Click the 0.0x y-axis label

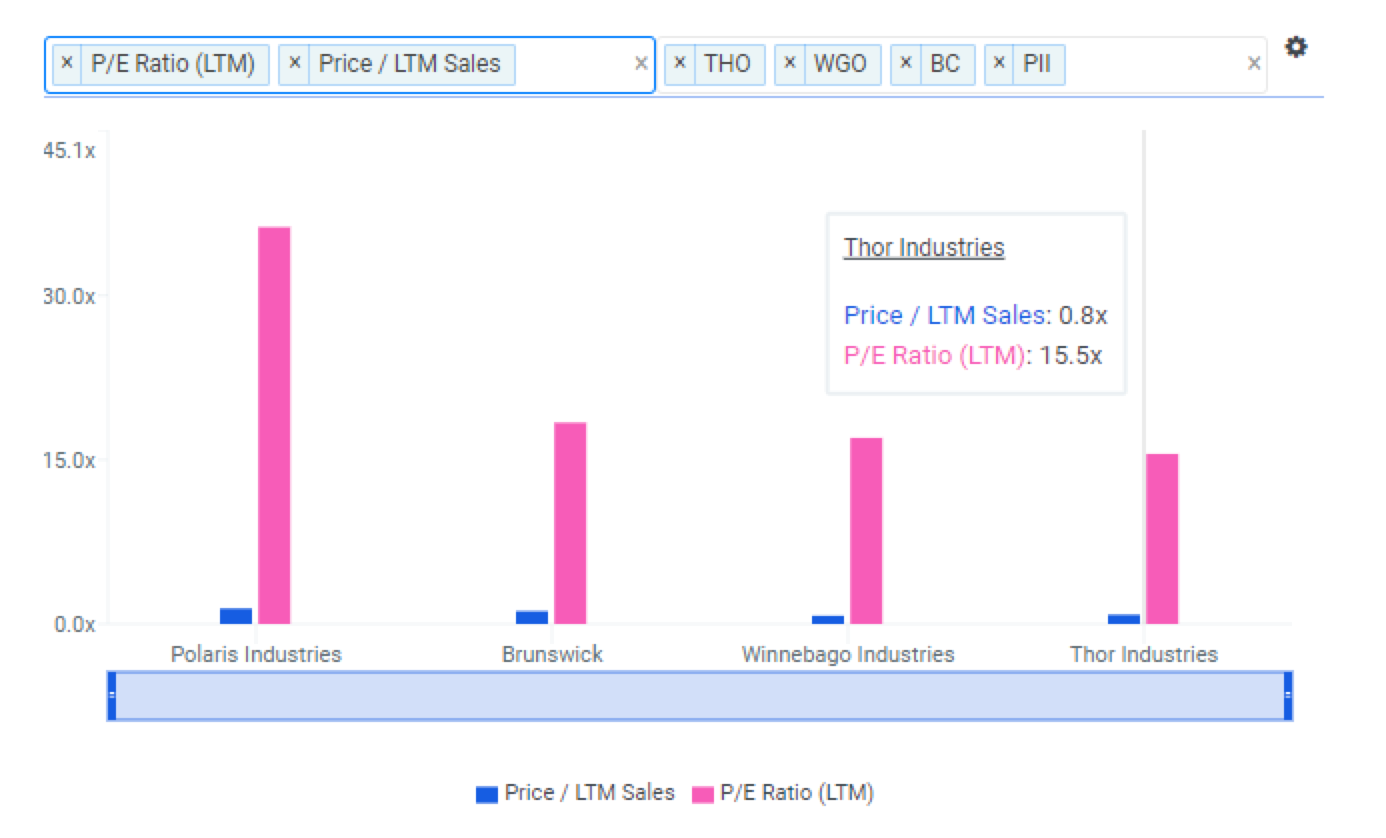click(x=74, y=625)
